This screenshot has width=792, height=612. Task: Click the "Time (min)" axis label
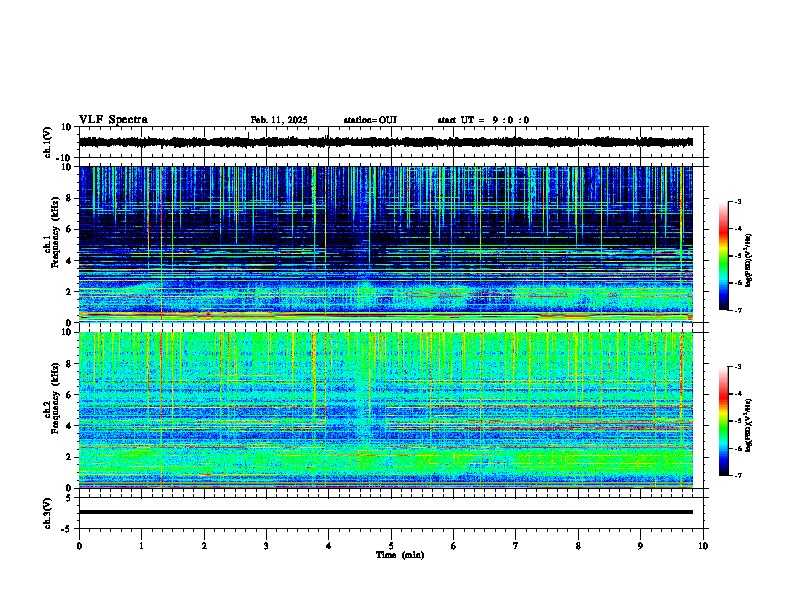point(400,555)
